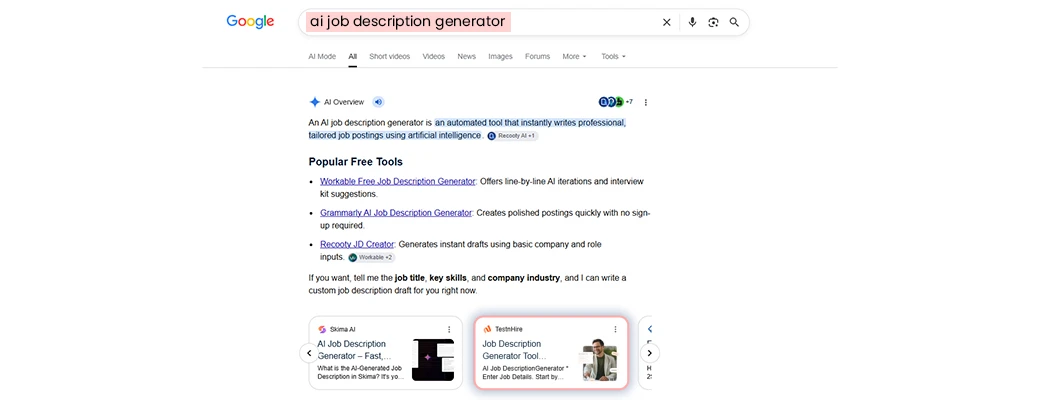
Task: Click the Recooty AI +1 source chip
Action: click(513, 135)
